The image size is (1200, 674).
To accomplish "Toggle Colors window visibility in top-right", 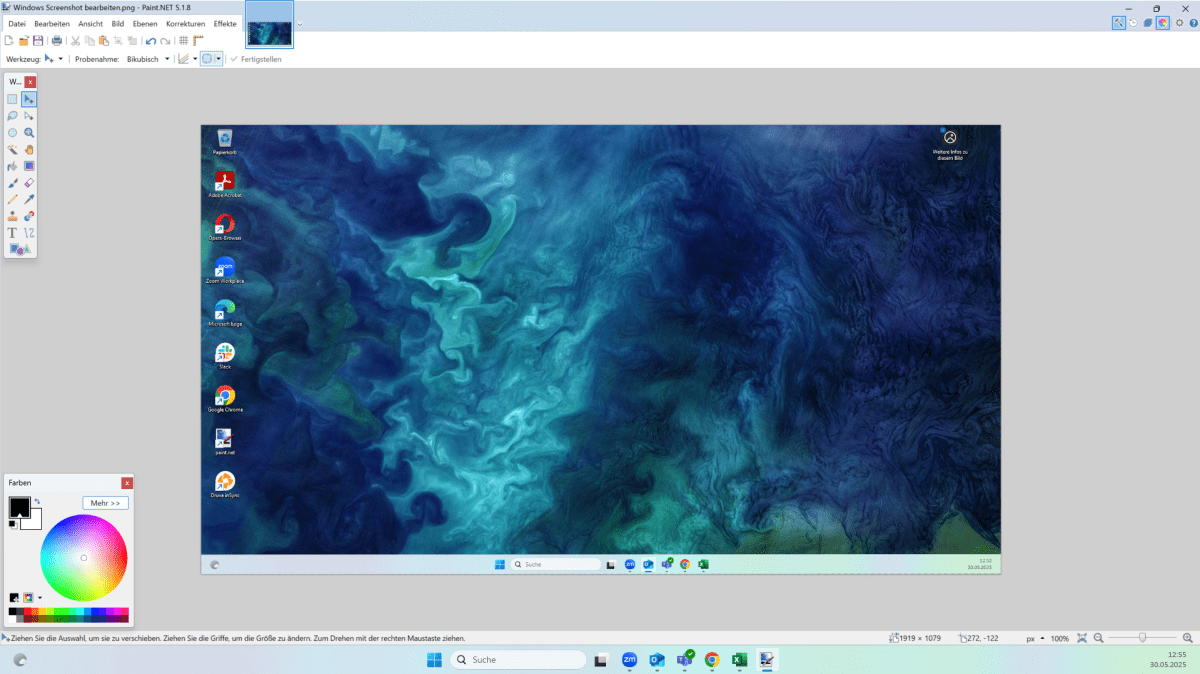I will coord(1163,23).
